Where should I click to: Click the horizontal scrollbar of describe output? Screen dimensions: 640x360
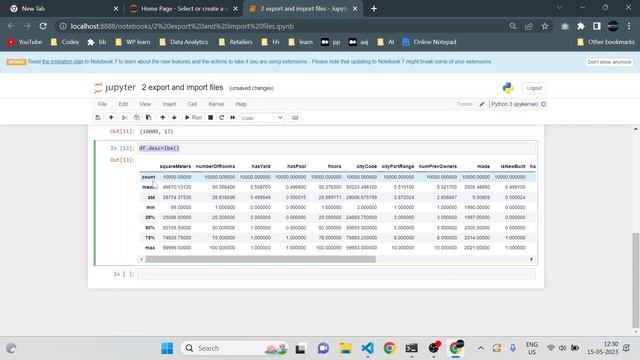[260, 259]
